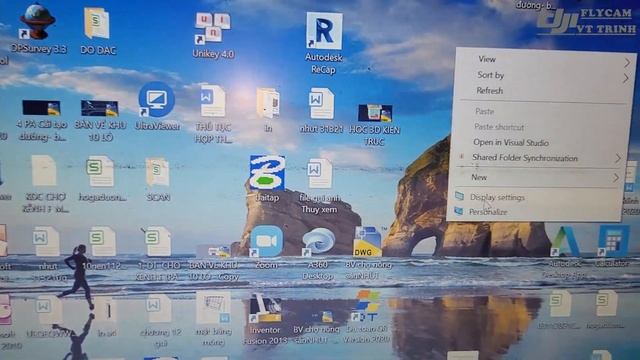The height and width of the screenshot is (360, 640).
Task: Open the DPSurvey 3.3 desktop shortcut
Action: (x=38, y=22)
